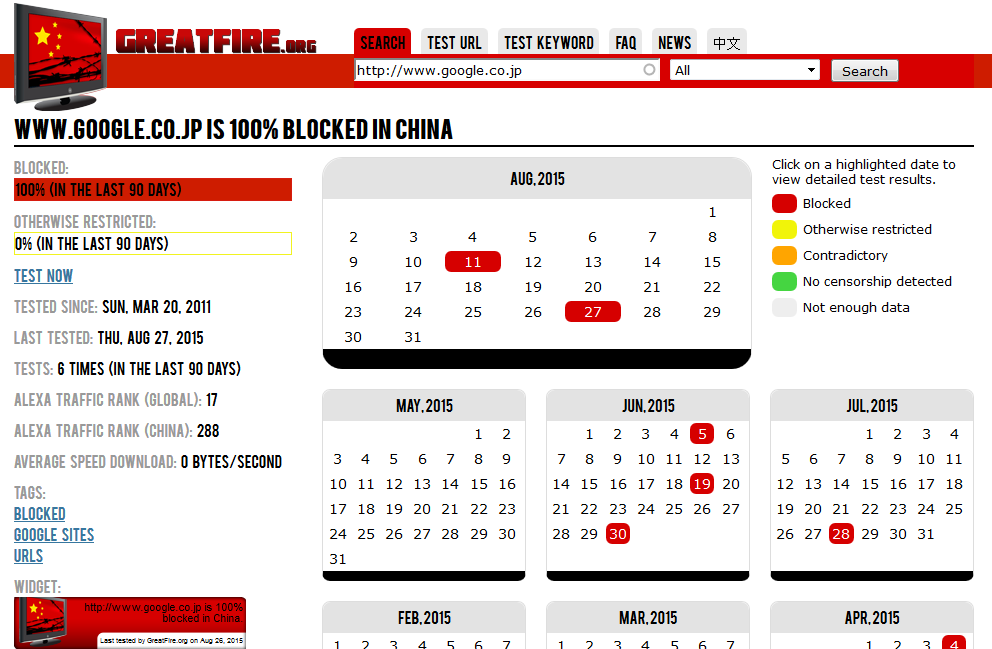Click the JUL, 2015 calendar header
992x649 pixels.
point(872,405)
